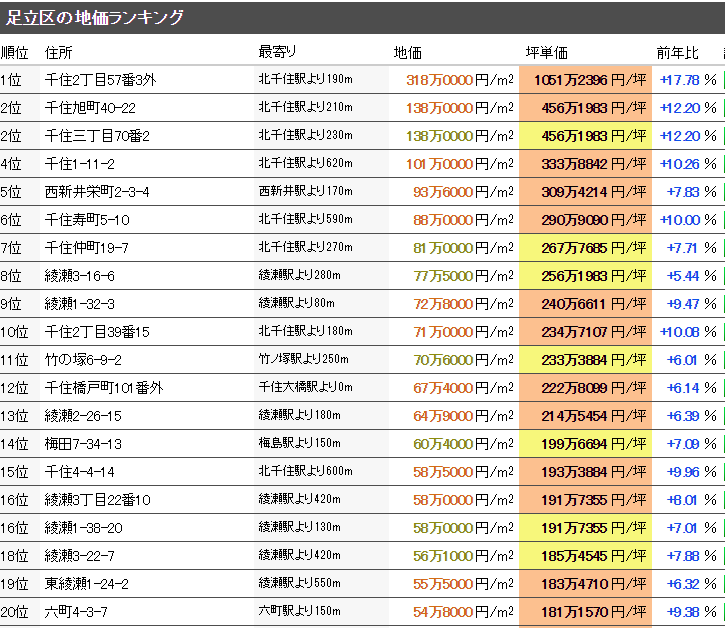725x628 pixels.
Task: Click the 地価 column header
Action: point(408,52)
